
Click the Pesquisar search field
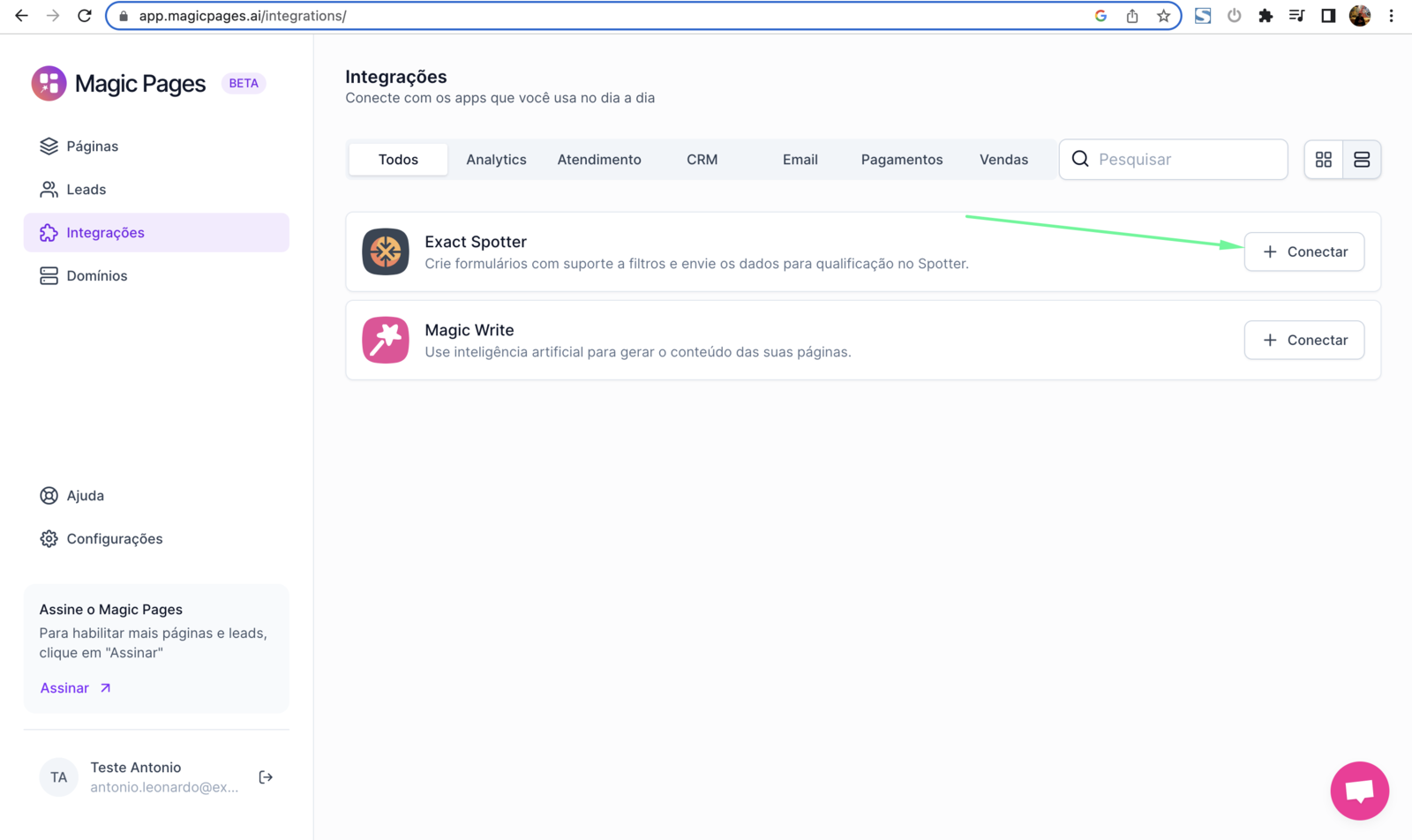click(x=1173, y=160)
